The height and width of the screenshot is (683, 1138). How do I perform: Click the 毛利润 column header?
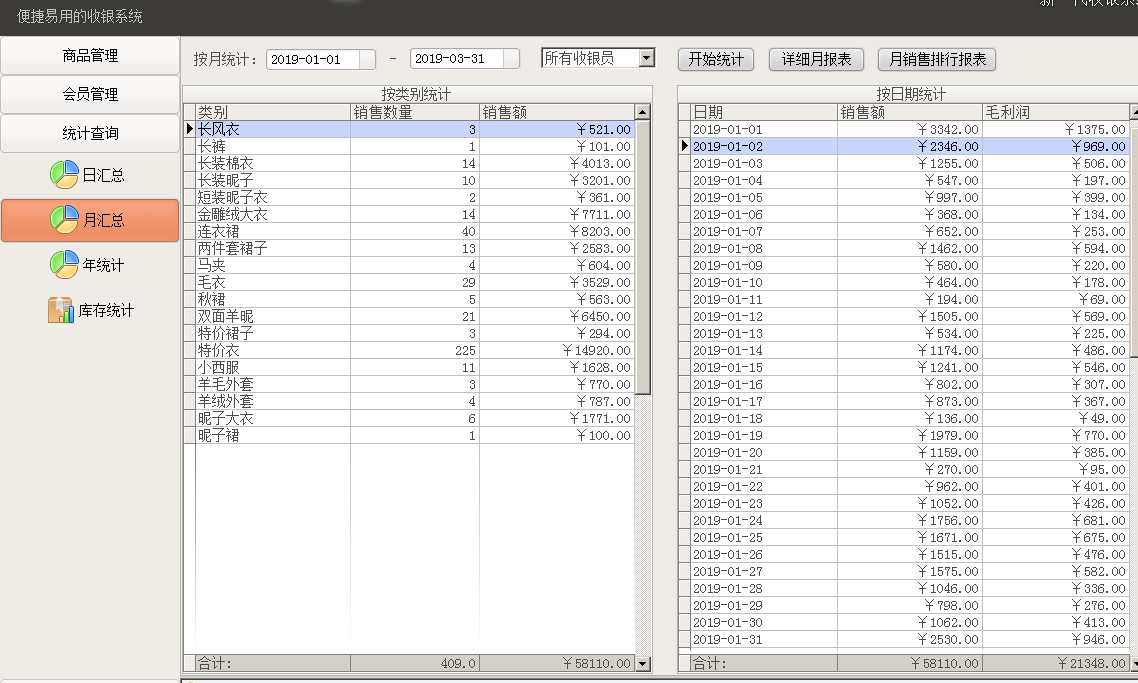1055,112
